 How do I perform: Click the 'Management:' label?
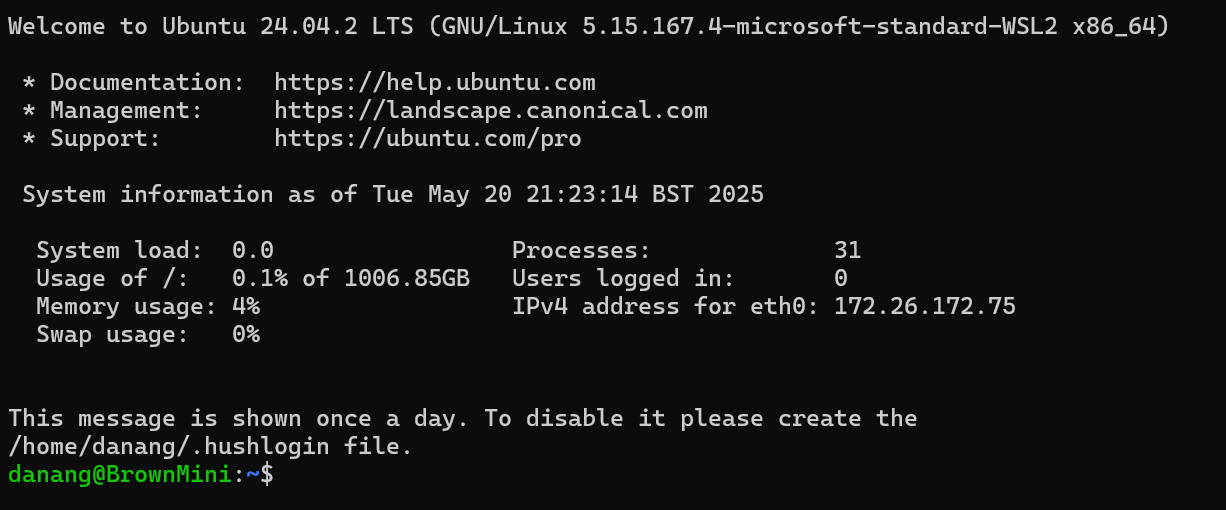[x=127, y=111]
